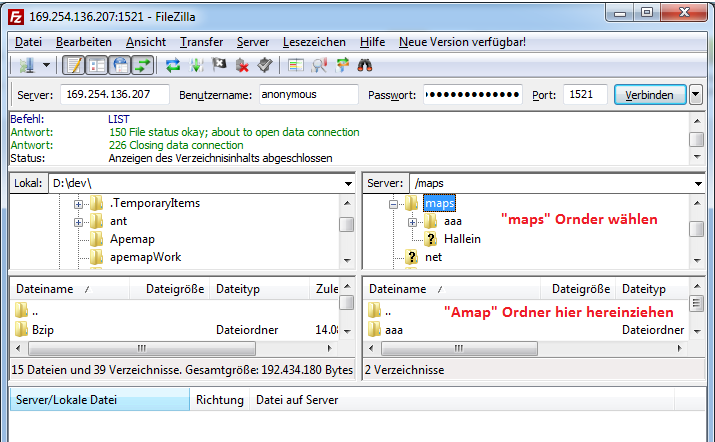Screen dimensions: 715x442
Task: Open Neue Version verfügbar! menu
Action: coord(462,42)
